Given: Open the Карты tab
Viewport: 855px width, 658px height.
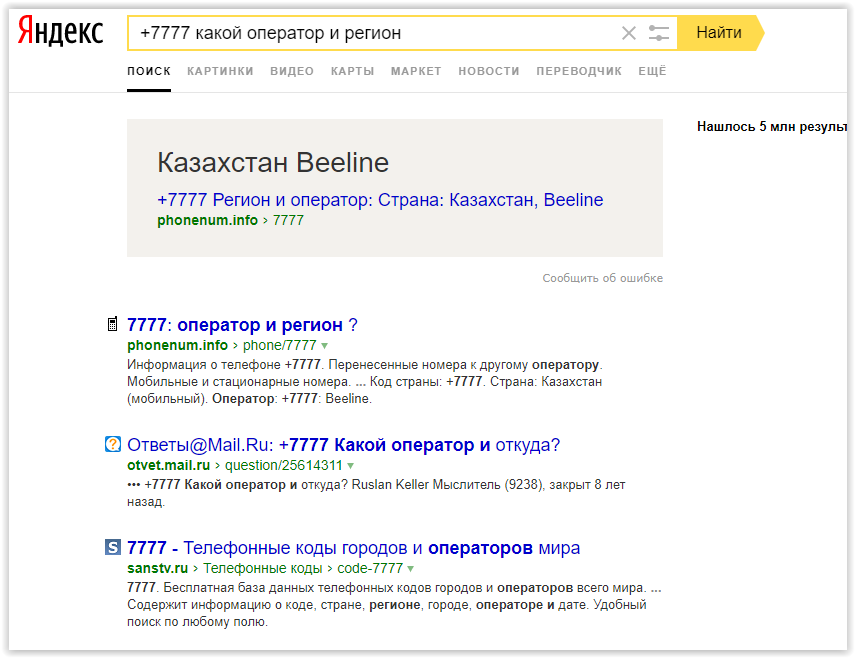Looking at the screenshot, I should point(352,71).
